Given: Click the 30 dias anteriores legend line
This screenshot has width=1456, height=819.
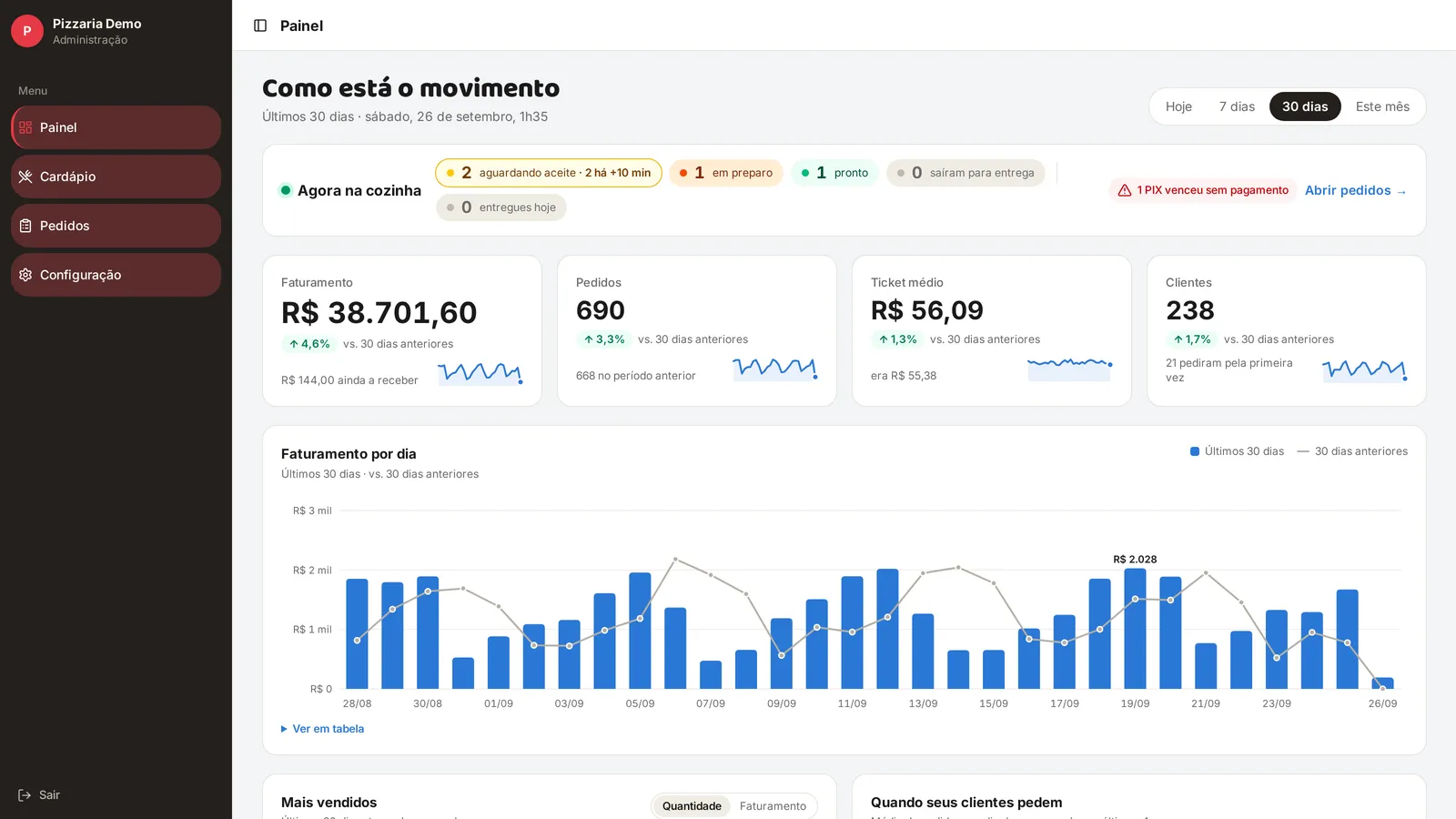Looking at the screenshot, I should click(1303, 451).
